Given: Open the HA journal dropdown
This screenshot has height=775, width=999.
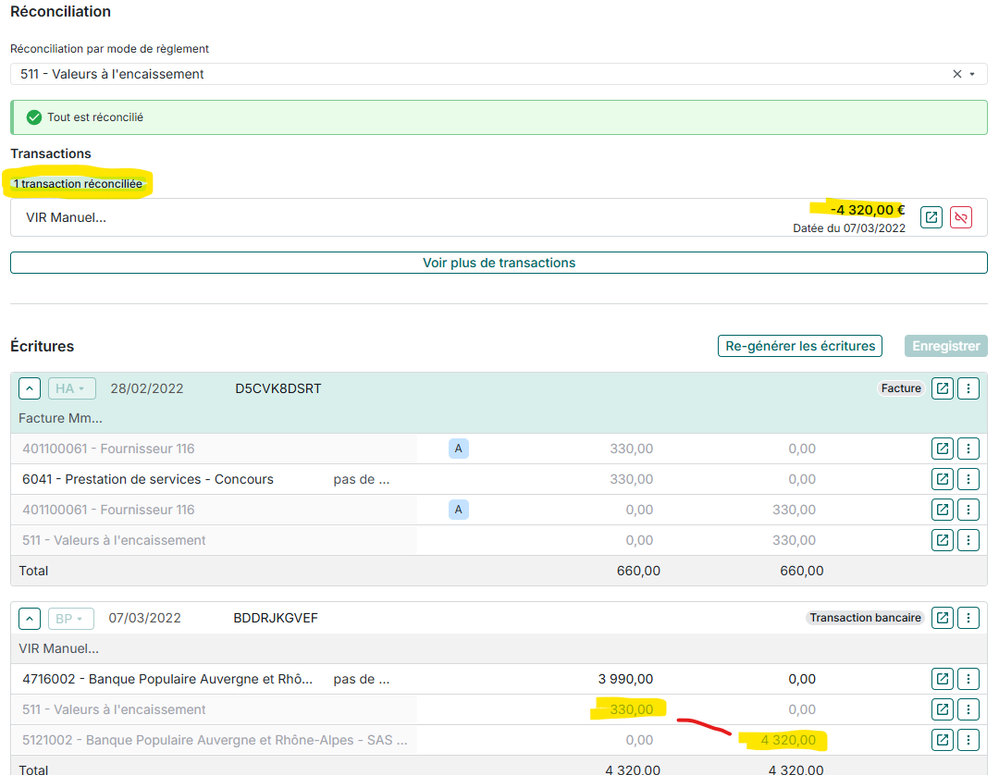Looking at the screenshot, I should point(71,389).
